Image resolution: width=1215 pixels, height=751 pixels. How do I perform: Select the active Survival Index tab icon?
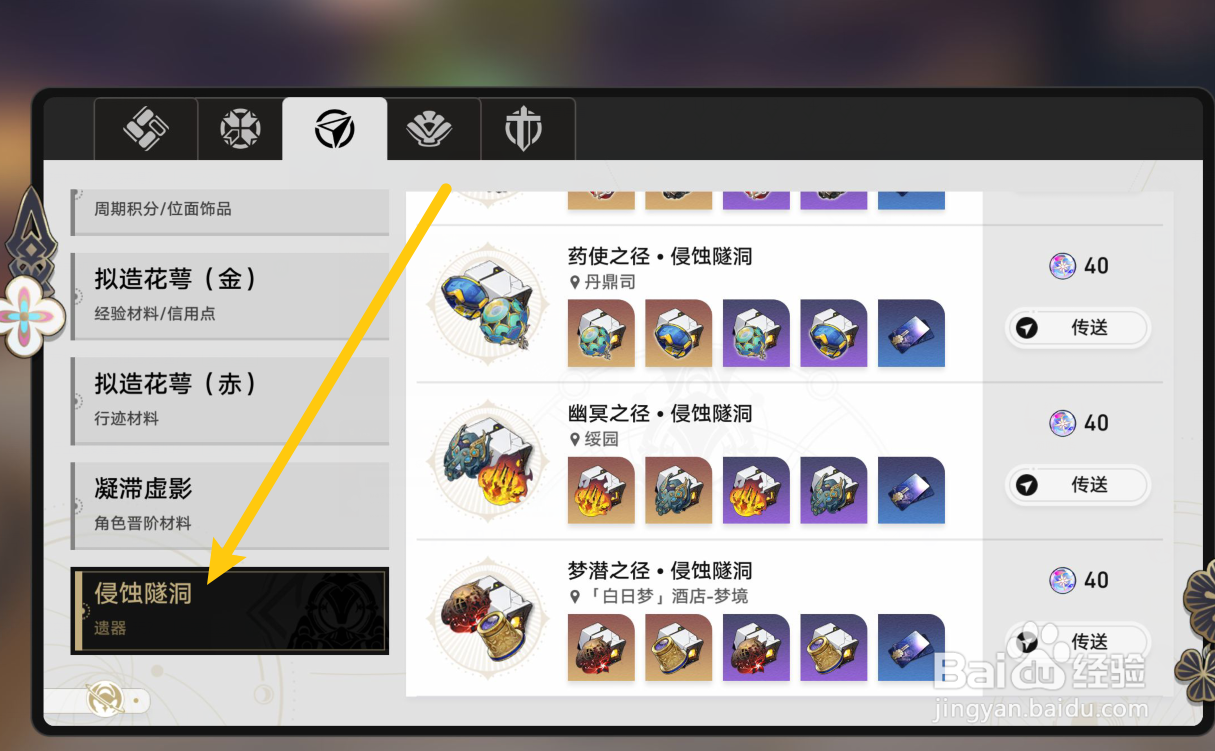click(x=334, y=129)
